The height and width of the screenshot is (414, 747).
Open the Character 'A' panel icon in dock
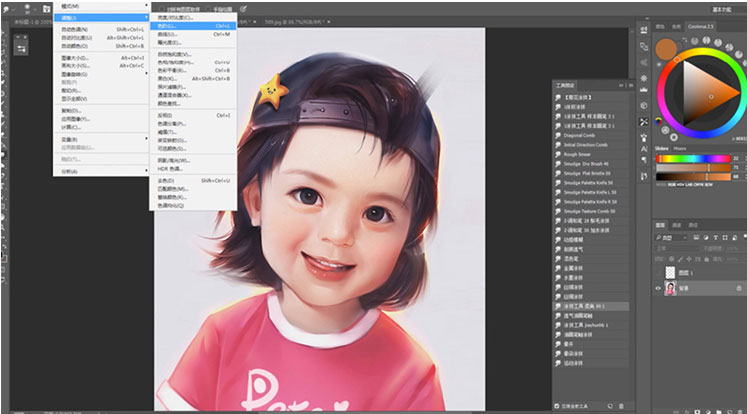click(644, 149)
